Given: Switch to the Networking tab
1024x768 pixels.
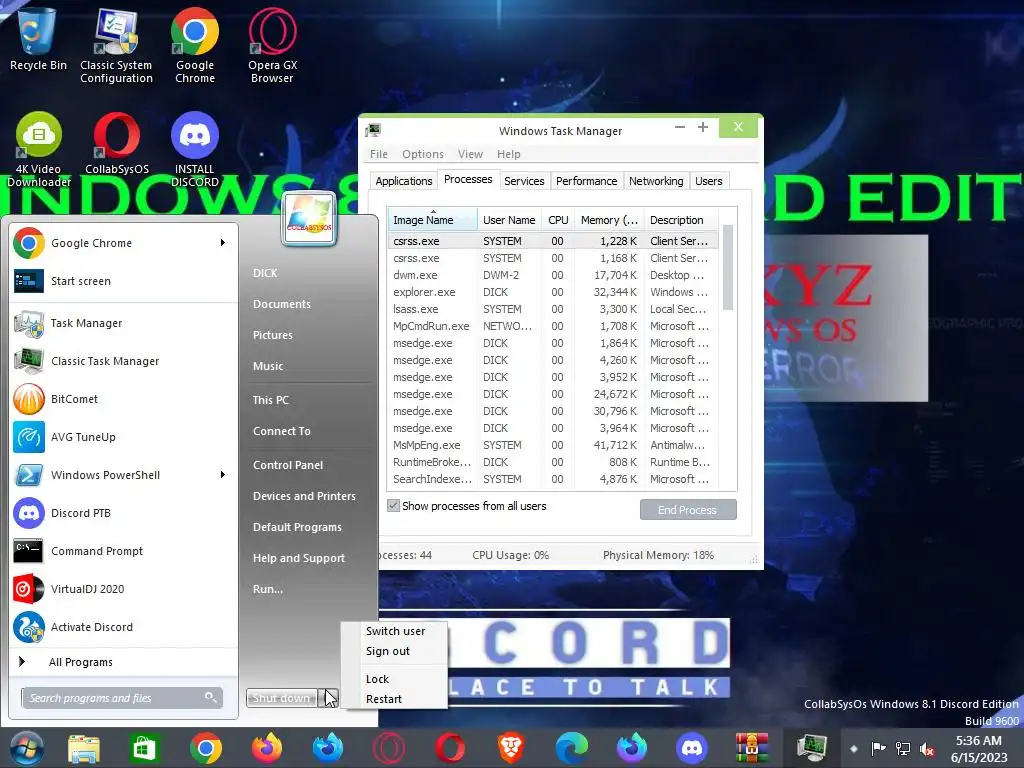Looking at the screenshot, I should point(656,181).
